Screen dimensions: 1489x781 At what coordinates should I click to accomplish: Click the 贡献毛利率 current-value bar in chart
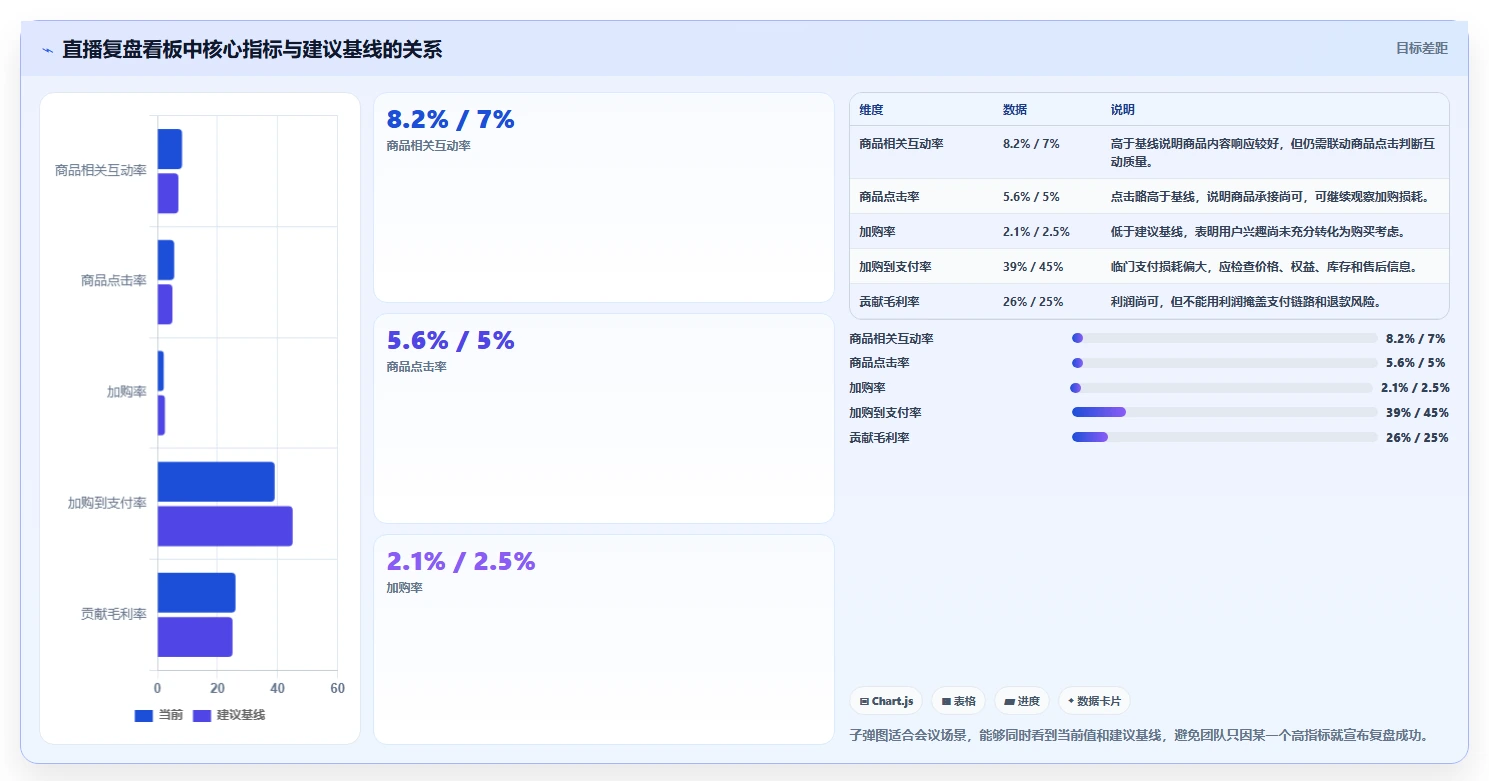point(197,593)
